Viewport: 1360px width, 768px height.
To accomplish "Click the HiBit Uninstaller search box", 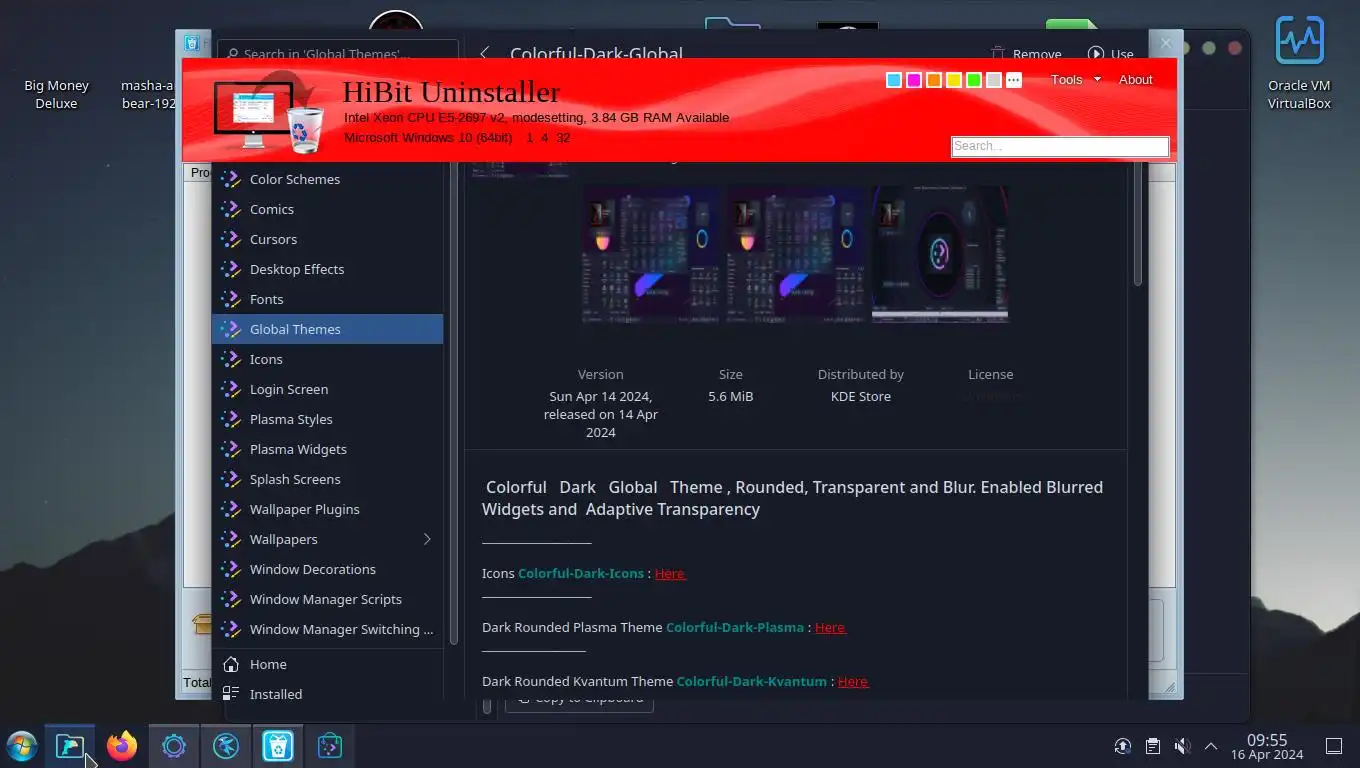I will (x=1060, y=146).
